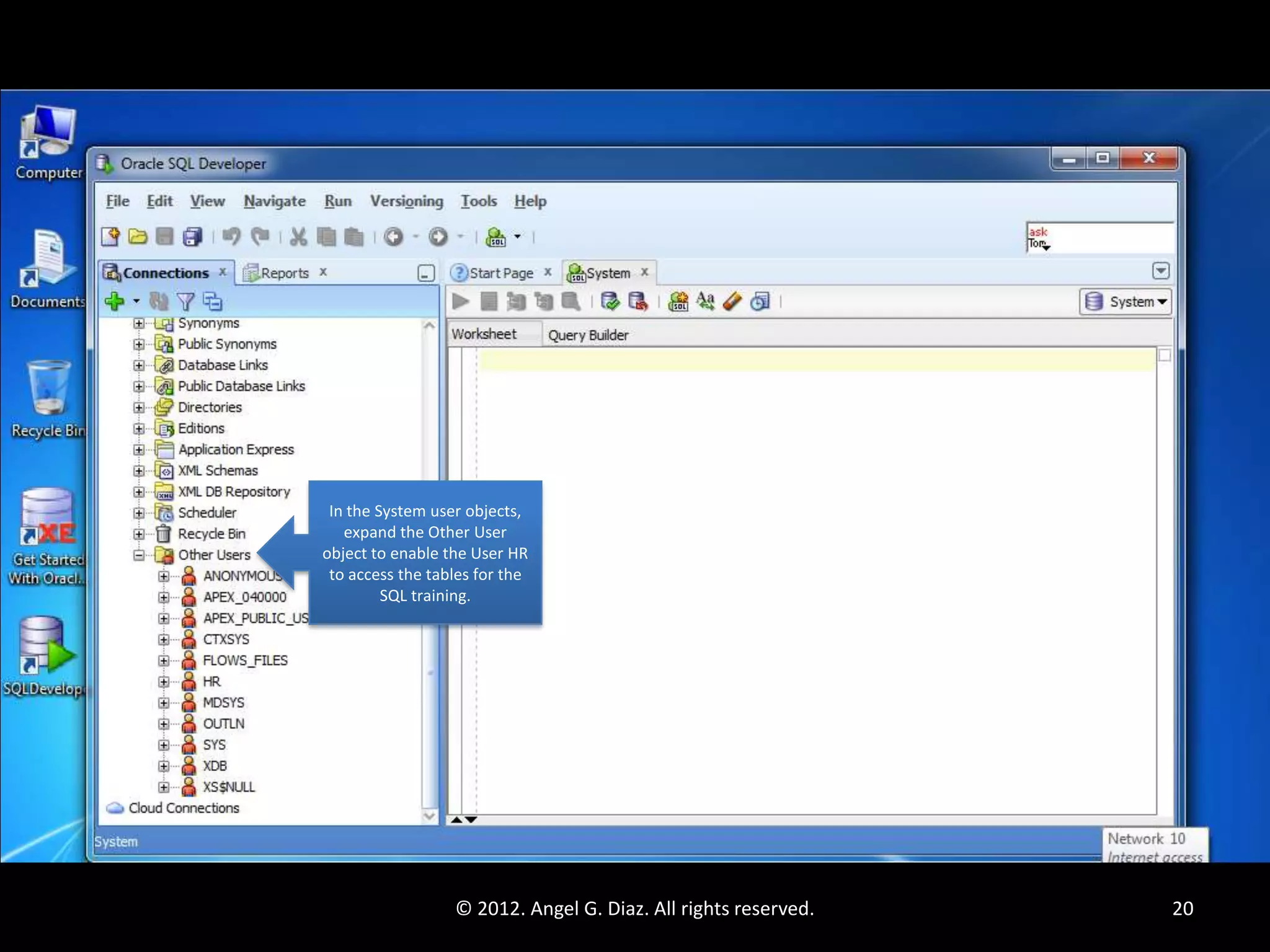Screen dimensions: 1270x952
Task: Click the Save toolbar icon
Action: click(x=165, y=236)
